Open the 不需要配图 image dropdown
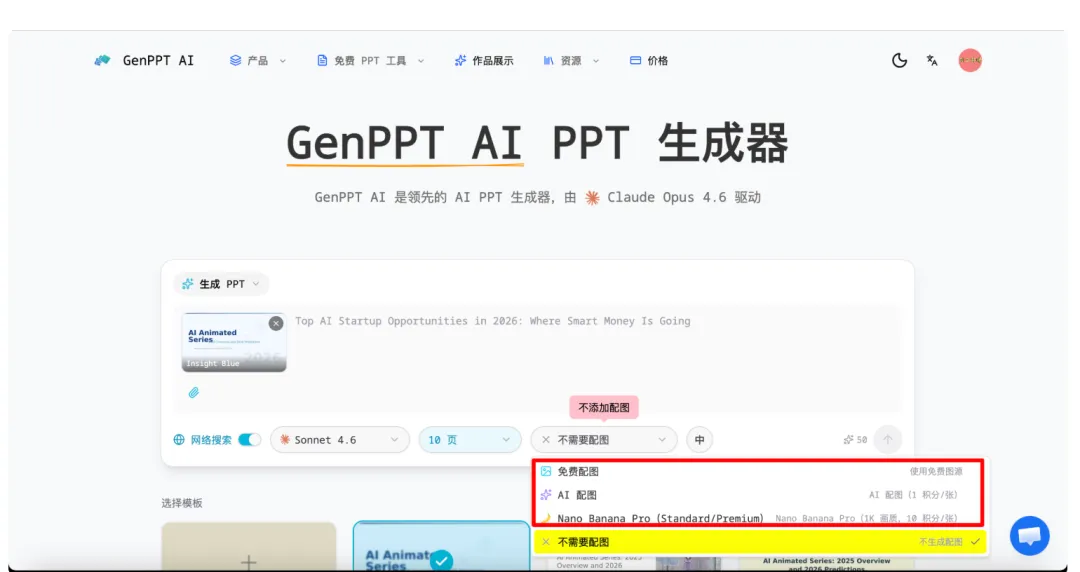Viewport: 1080px width, 572px height. [x=604, y=440]
